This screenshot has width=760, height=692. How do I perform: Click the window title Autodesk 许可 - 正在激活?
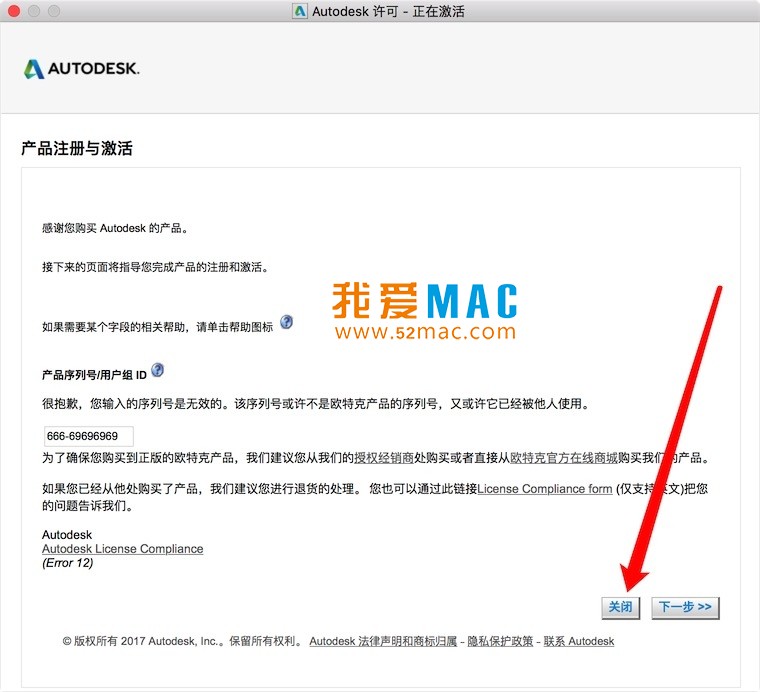388,11
